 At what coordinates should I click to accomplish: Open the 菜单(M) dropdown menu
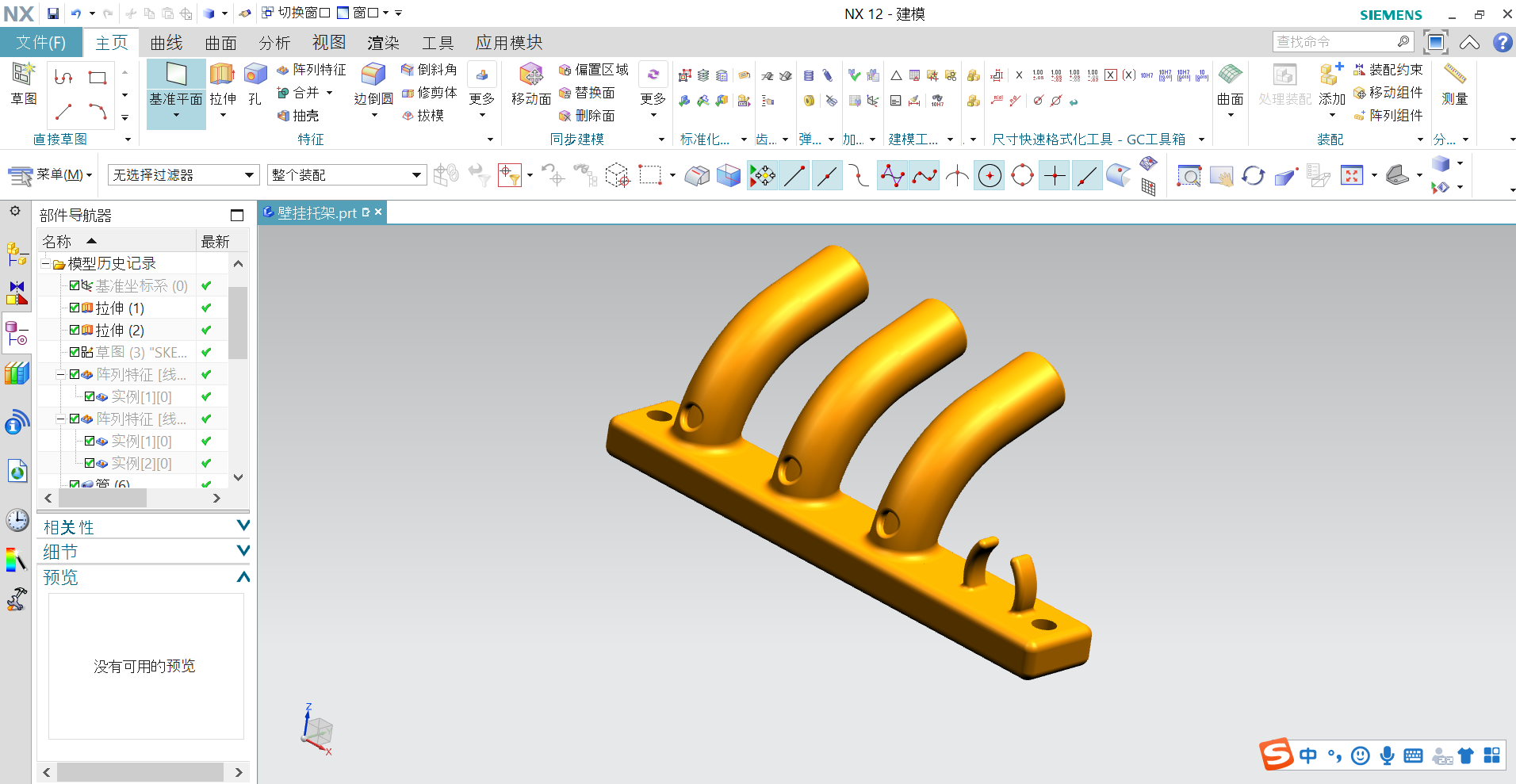(50, 174)
